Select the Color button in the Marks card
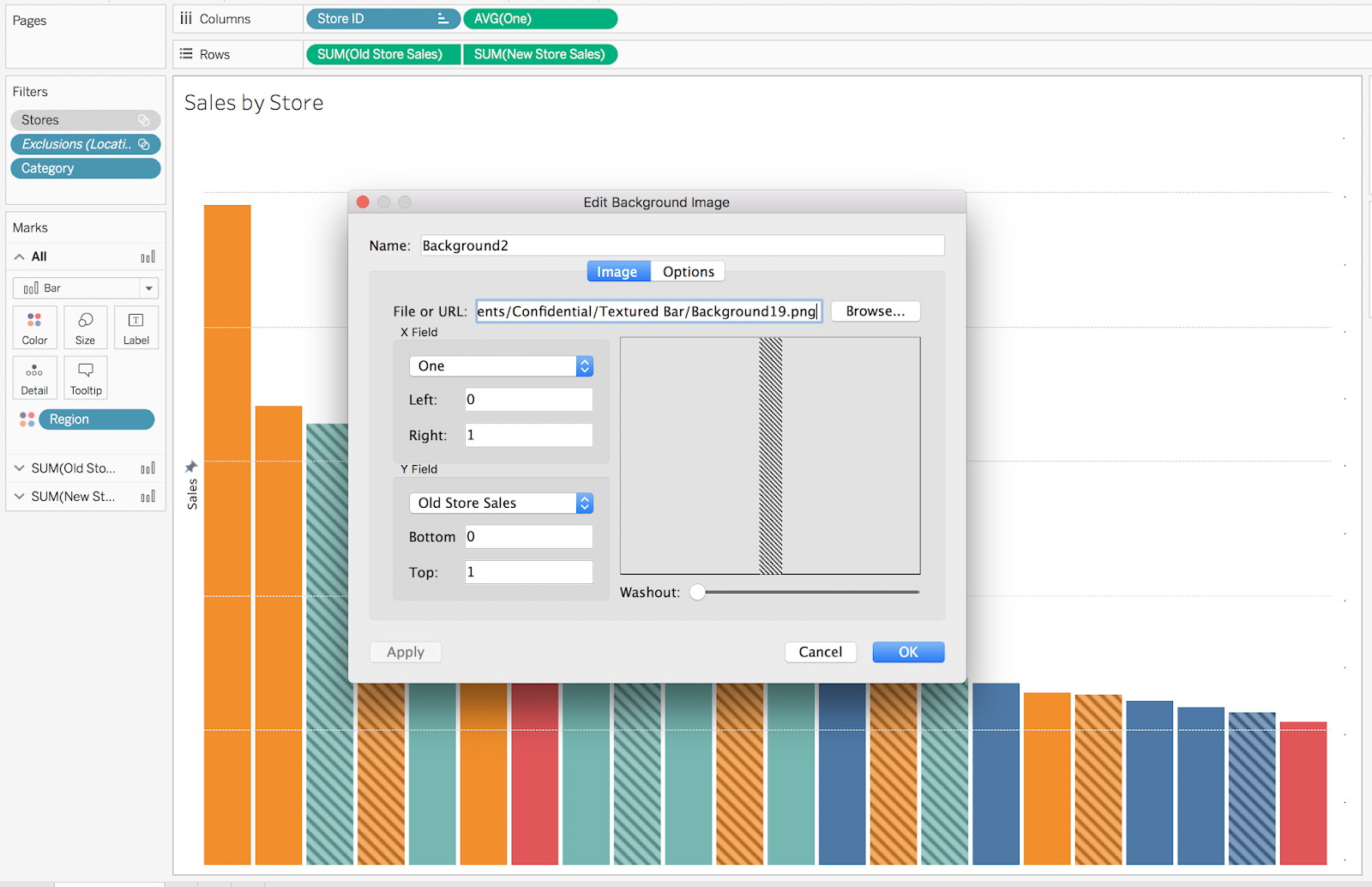The height and width of the screenshot is (887, 1372). pyautogui.click(x=34, y=327)
